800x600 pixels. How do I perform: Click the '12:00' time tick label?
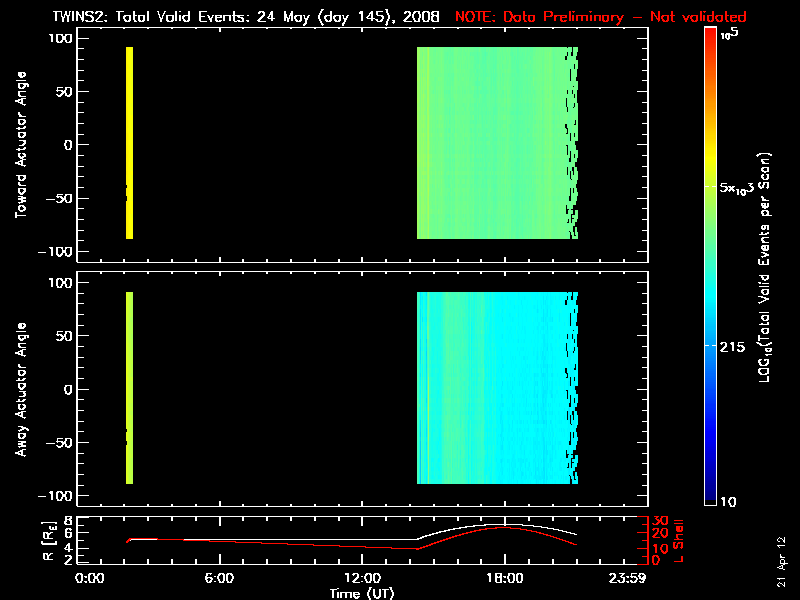click(362, 578)
